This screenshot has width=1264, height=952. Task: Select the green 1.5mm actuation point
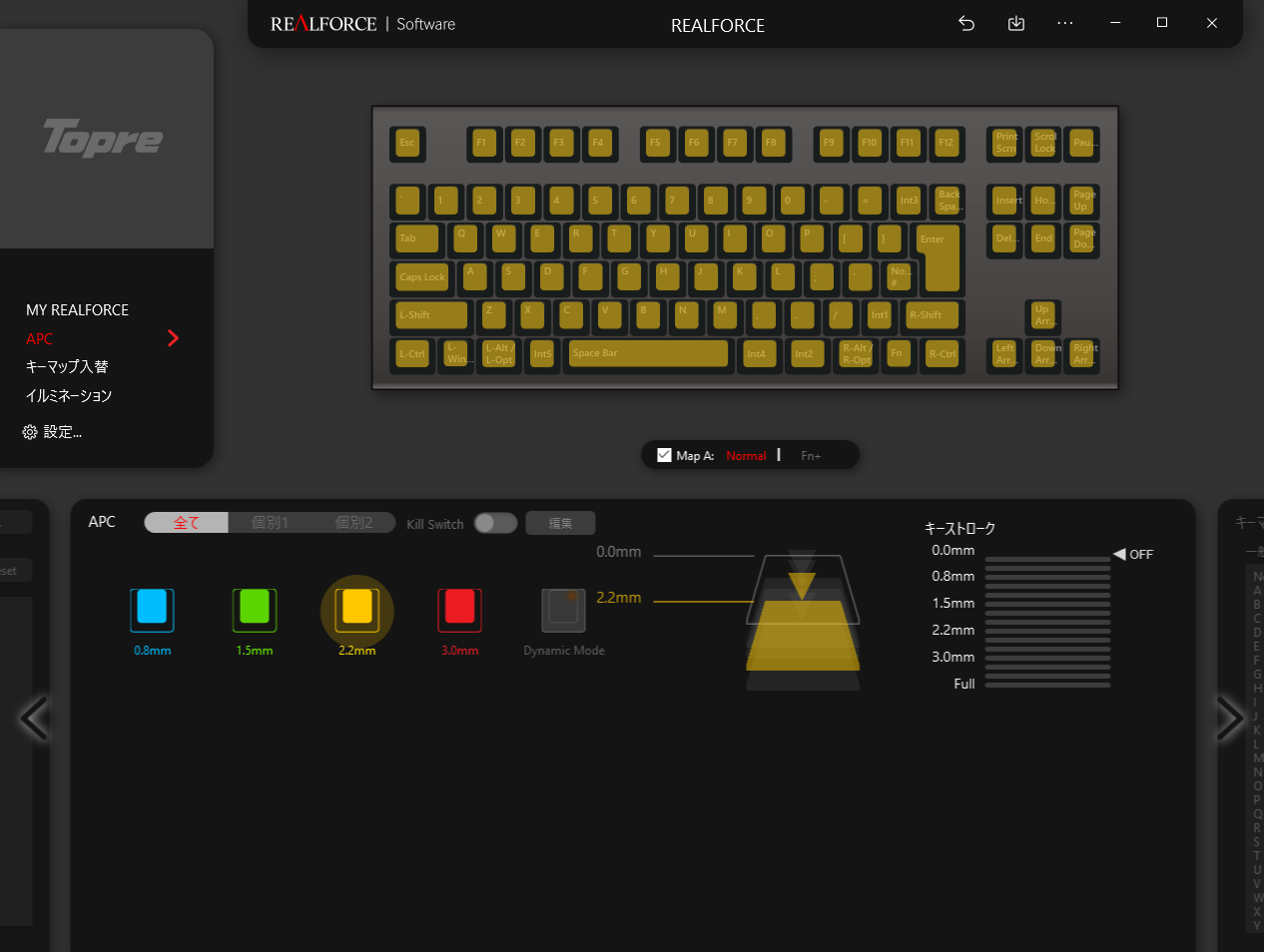coord(255,609)
